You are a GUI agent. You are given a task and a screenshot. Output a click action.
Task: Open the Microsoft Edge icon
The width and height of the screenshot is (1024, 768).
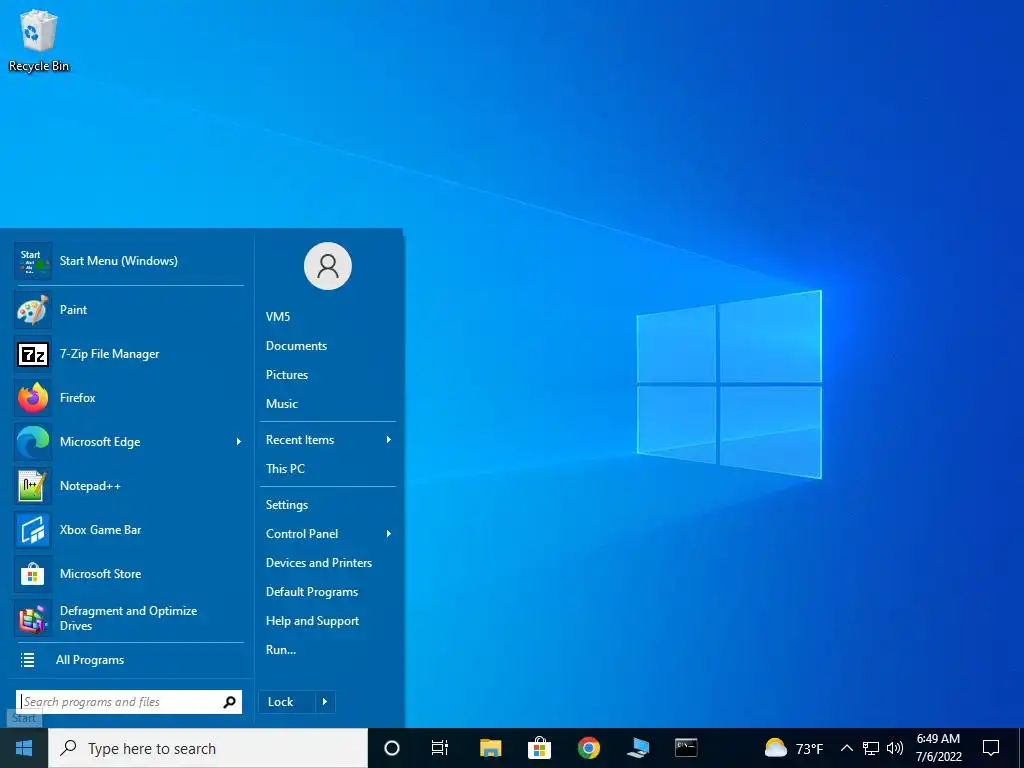pyautogui.click(x=33, y=442)
